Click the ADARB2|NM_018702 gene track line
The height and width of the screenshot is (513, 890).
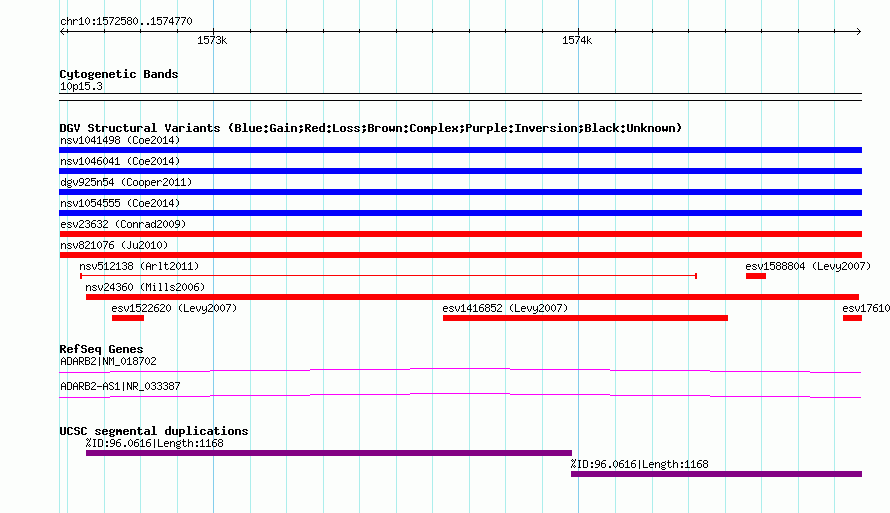(460, 371)
